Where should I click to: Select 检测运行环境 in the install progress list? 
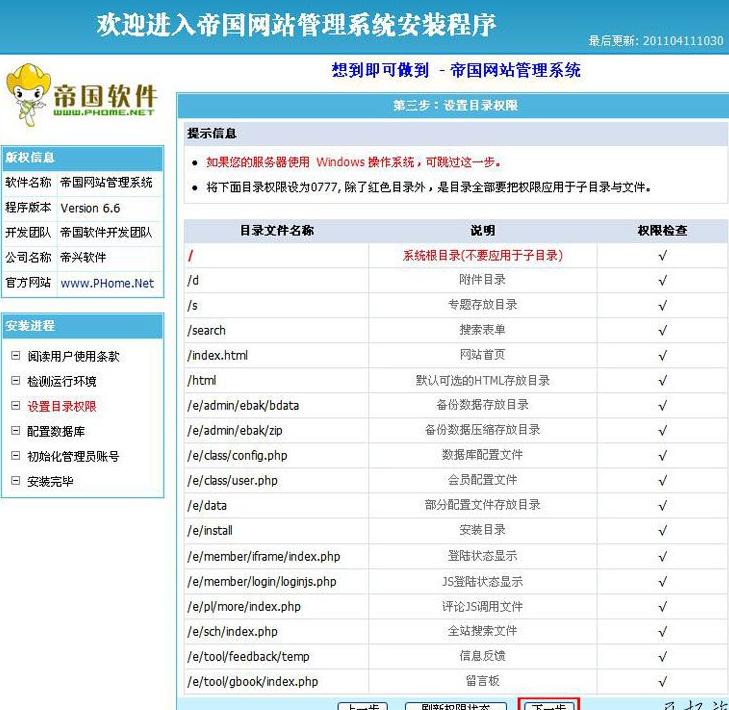pyautogui.click(x=62, y=381)
